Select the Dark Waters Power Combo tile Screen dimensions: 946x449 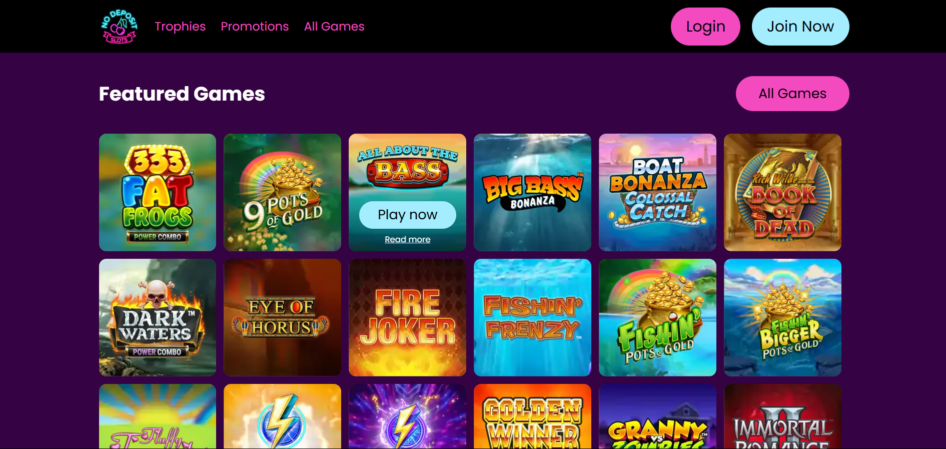pyautogui.click(x=157, y=317)
